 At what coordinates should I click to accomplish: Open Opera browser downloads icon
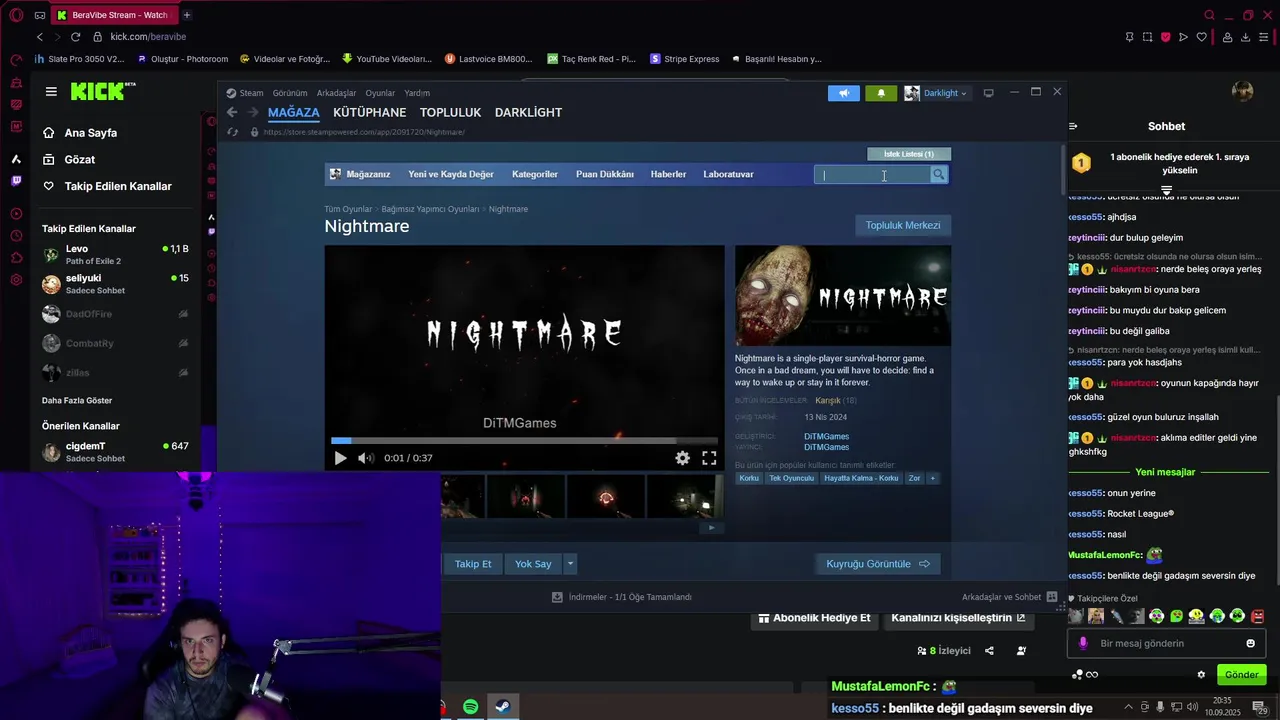click(1245, 37)
